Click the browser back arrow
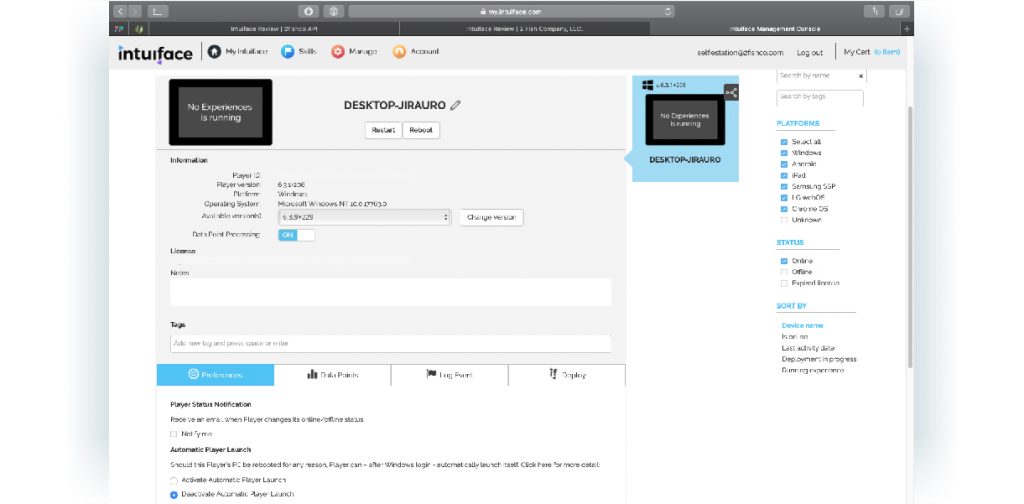The height and width of the screenshot is (504, 1024). (x=120, y=11)
